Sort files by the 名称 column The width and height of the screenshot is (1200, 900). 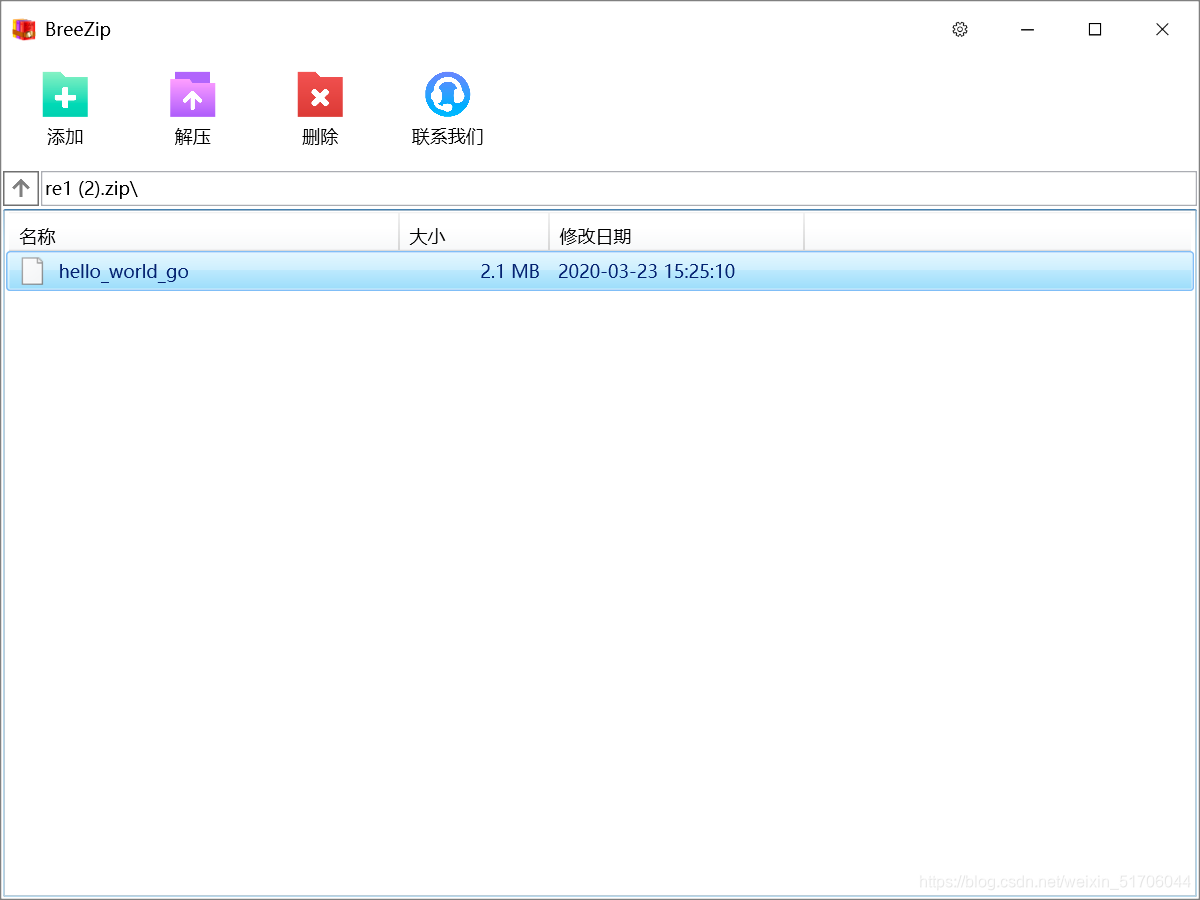(37, 236)
